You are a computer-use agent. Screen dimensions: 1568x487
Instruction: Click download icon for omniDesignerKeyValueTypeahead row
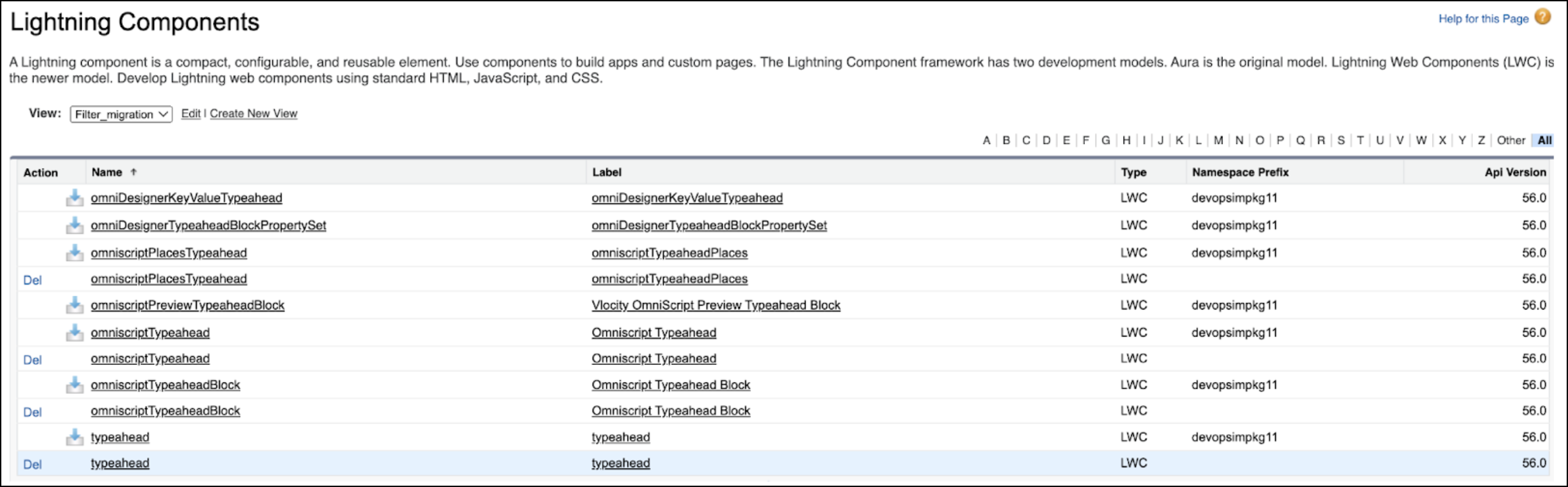point(75,197)
